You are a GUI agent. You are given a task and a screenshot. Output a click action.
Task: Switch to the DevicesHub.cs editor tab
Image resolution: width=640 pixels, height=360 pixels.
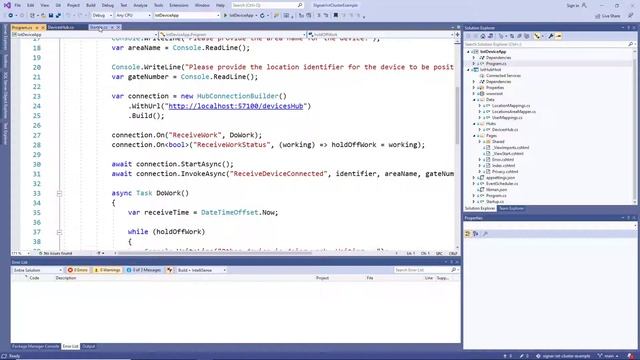tap(61, 27)
